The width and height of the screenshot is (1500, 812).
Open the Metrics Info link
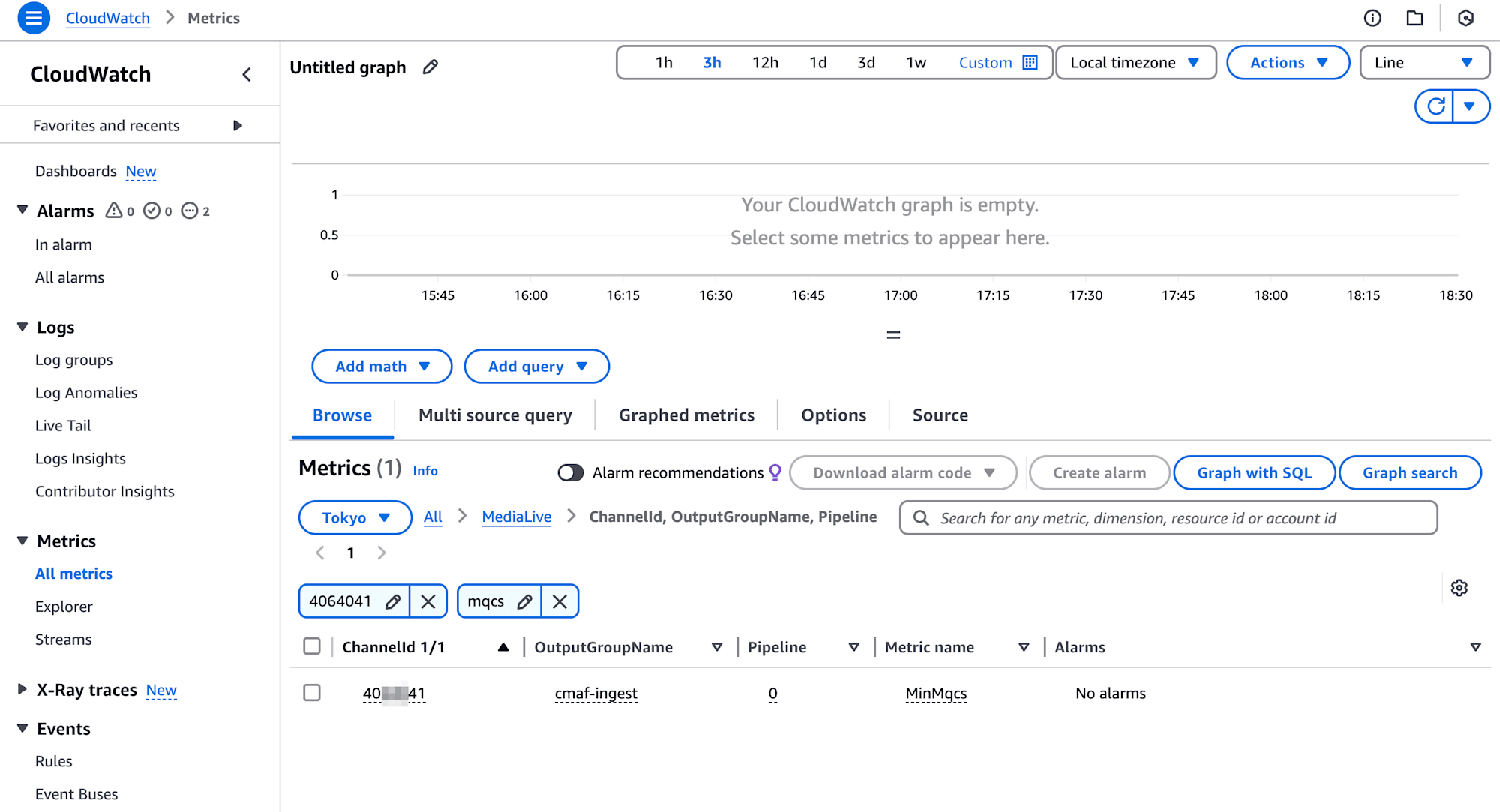(425, 471)
